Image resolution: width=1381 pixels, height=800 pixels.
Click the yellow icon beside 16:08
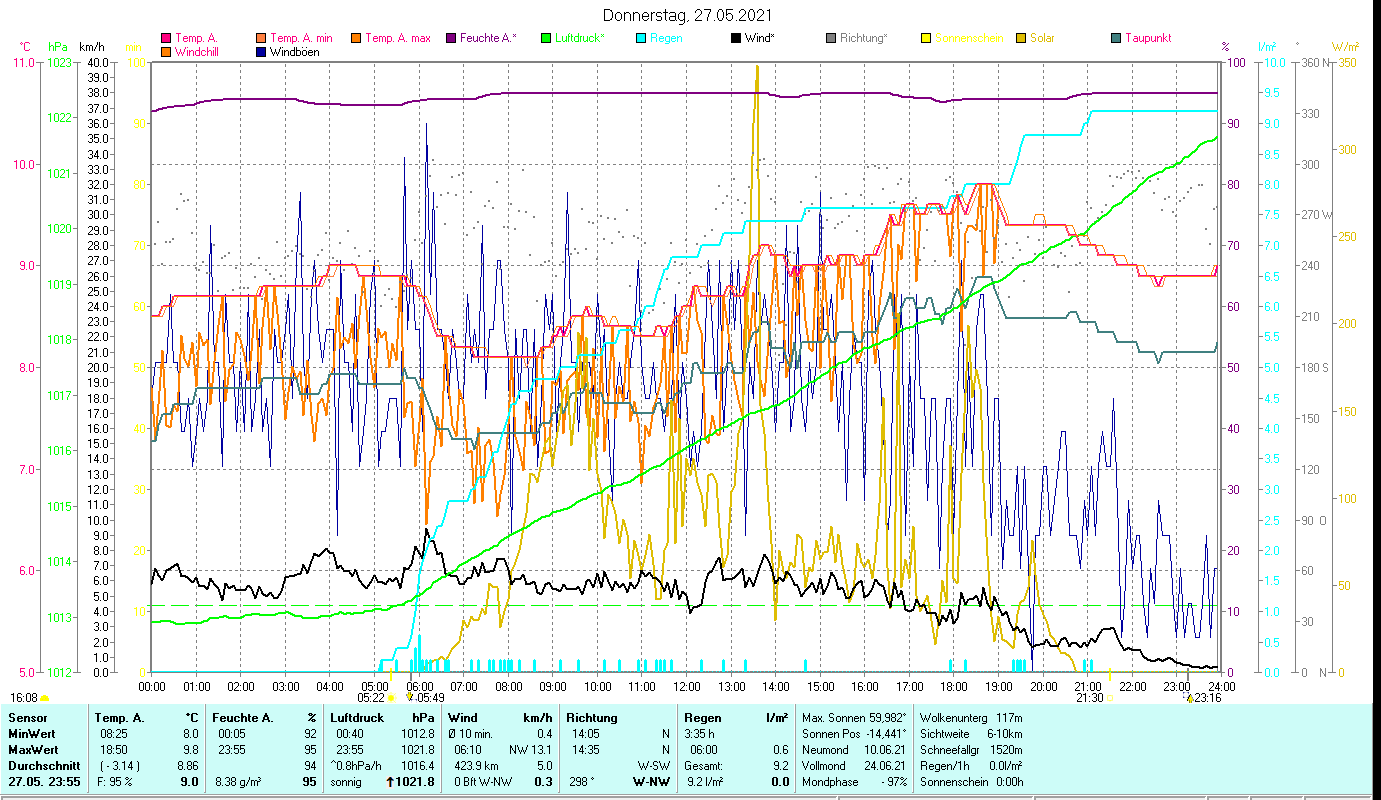coord(44,698)
